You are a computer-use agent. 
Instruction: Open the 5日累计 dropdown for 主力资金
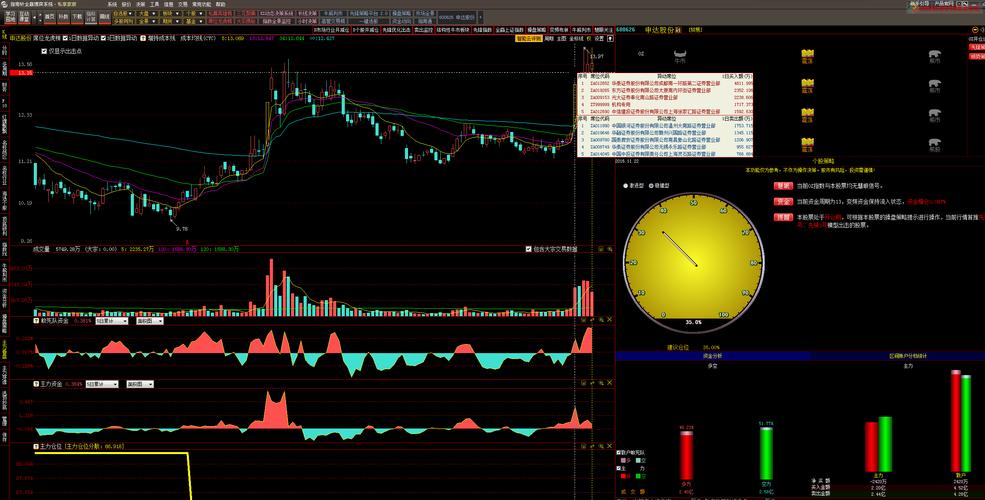pos(102,384)
